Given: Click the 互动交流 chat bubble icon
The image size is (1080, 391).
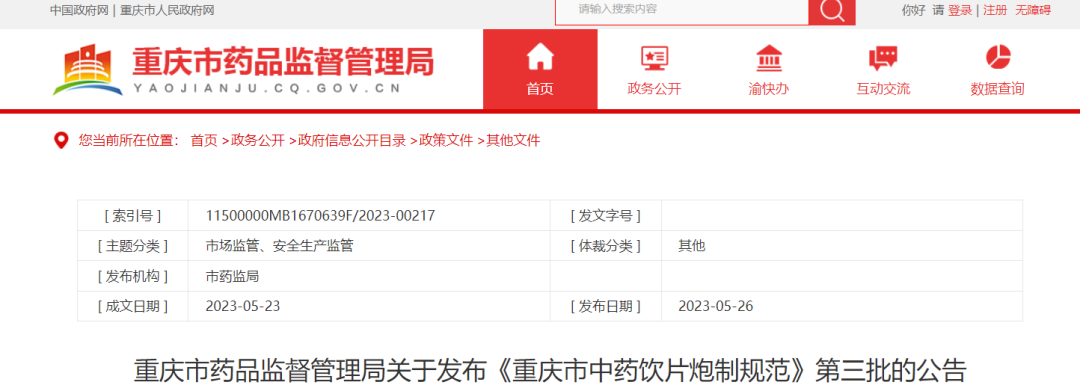Looking at the screenshot, I should [883, 59].
